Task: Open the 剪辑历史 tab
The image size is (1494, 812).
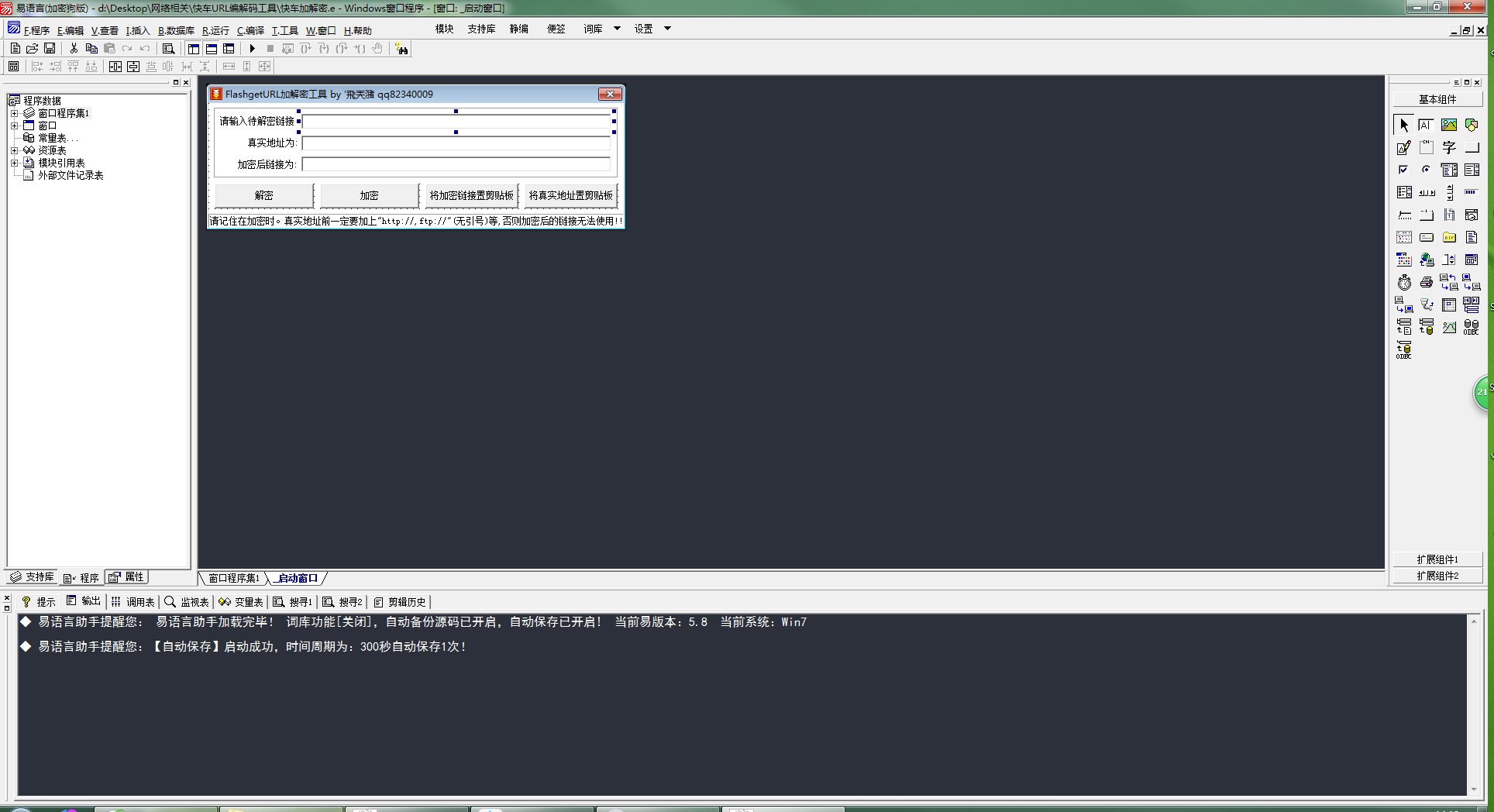Action: (x=400, y=601)
